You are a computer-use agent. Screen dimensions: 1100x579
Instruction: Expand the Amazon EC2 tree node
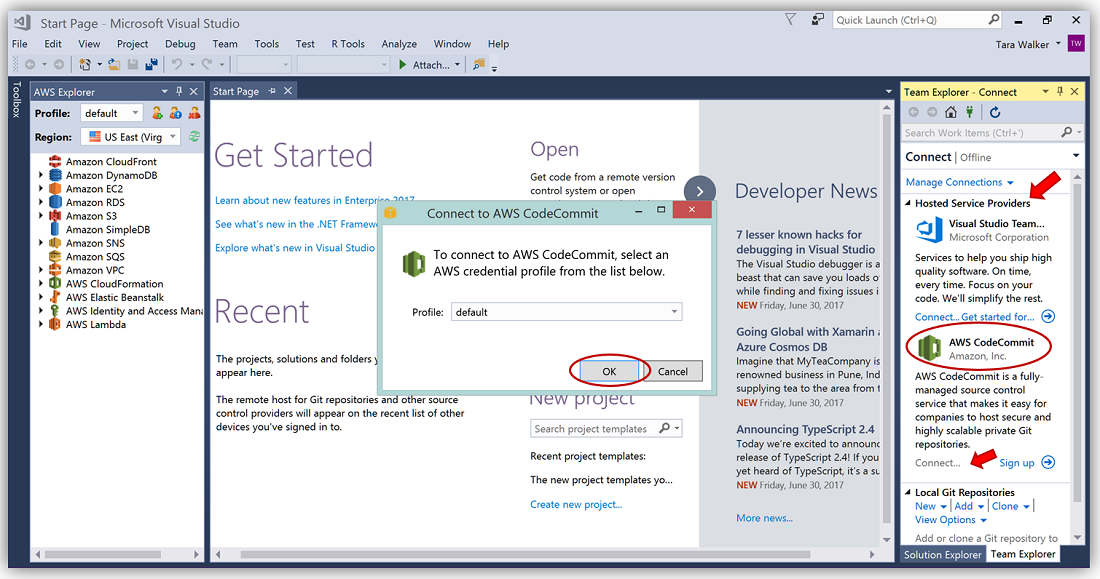point(41,189)
